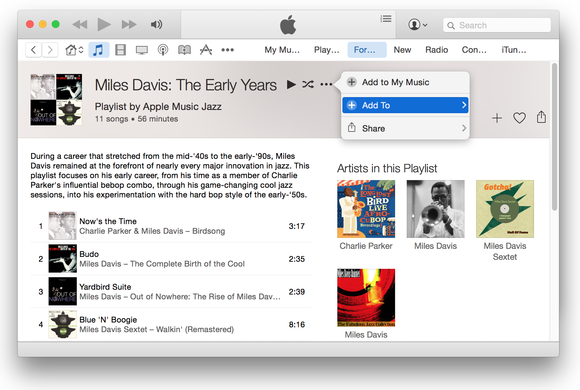Click Budo album artwork
The image size is (580, 390).
63,258
